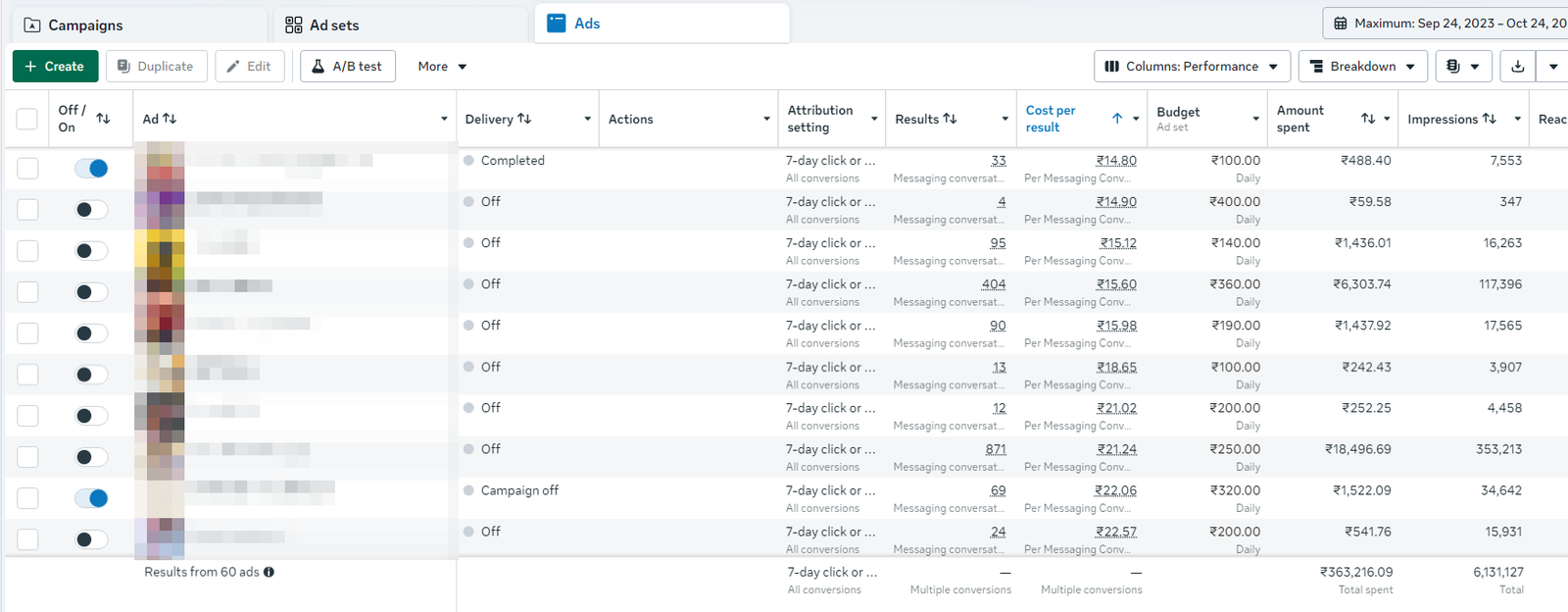Click the info icon beside Results from 60 ads

pos(269,572)
